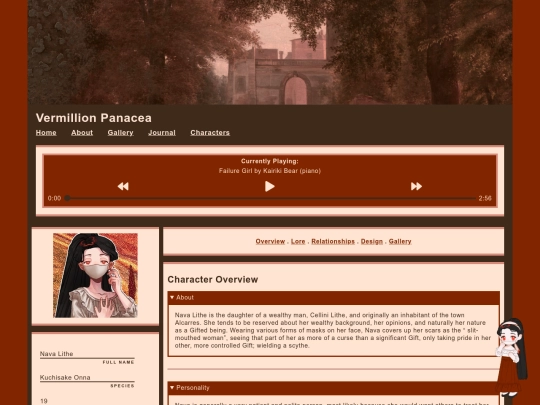Jump to the Lore section link
This screenshot has width=540, height=405.
coord(298,241)
